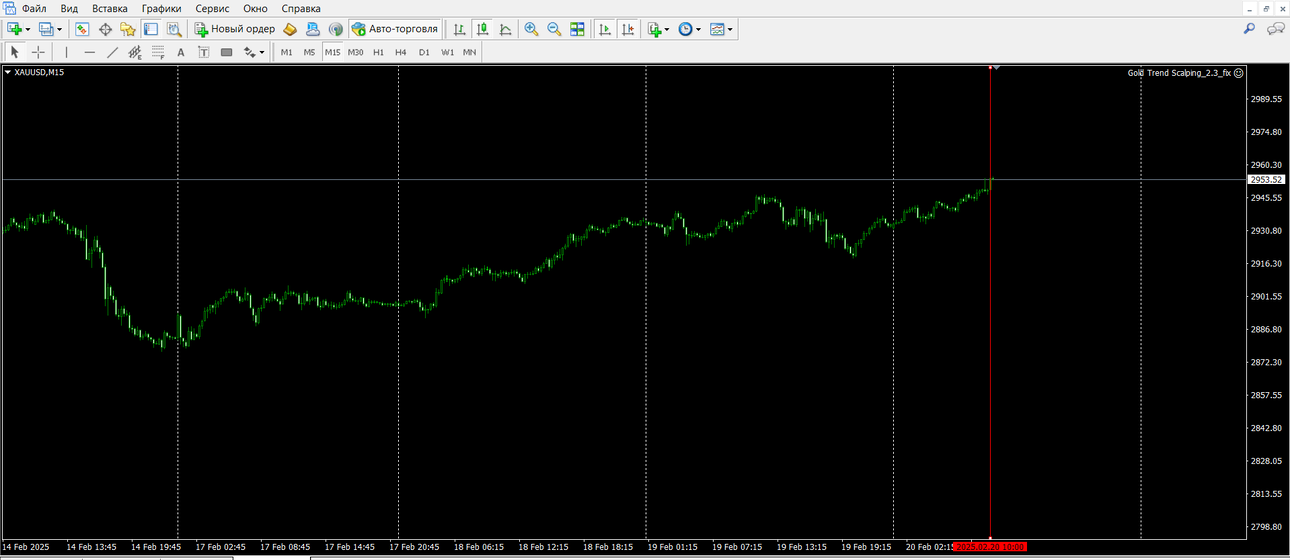
Task: Show the Market Watch window
Action: [x=82, y=29]
